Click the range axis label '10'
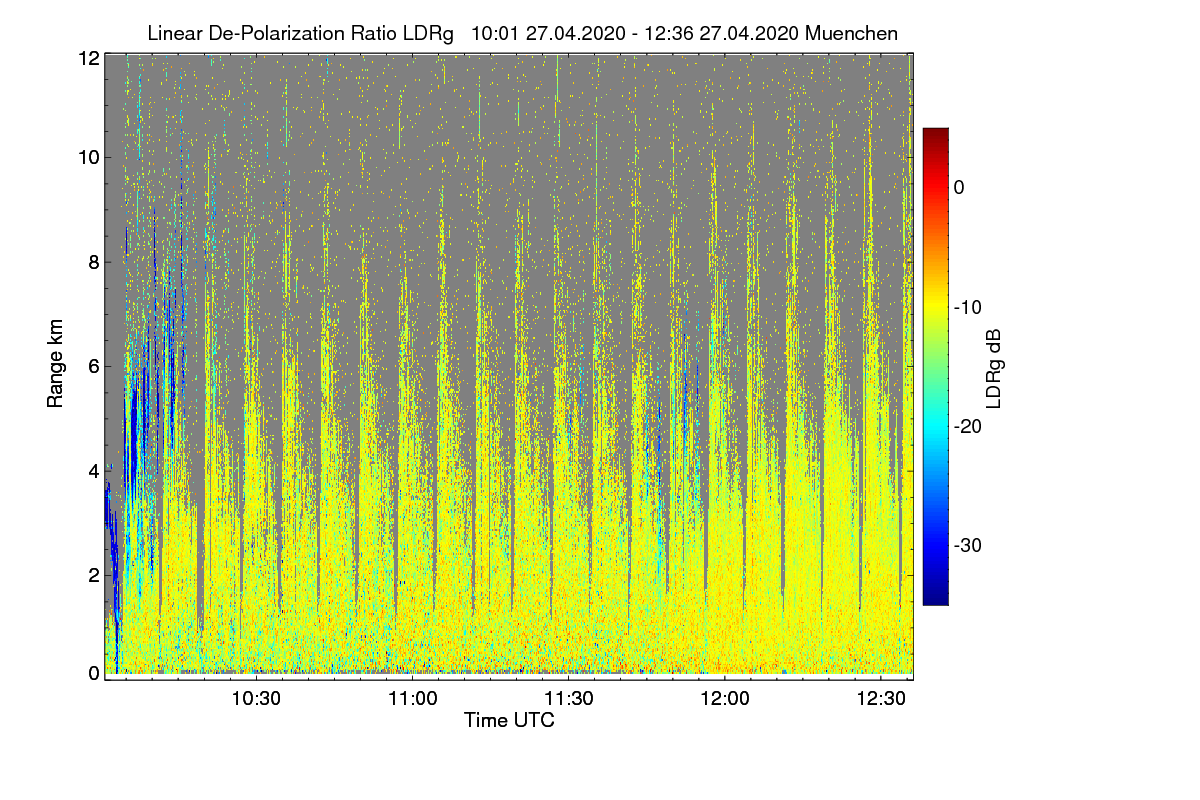Viewport: 1200px width, 800px height. 88,157
